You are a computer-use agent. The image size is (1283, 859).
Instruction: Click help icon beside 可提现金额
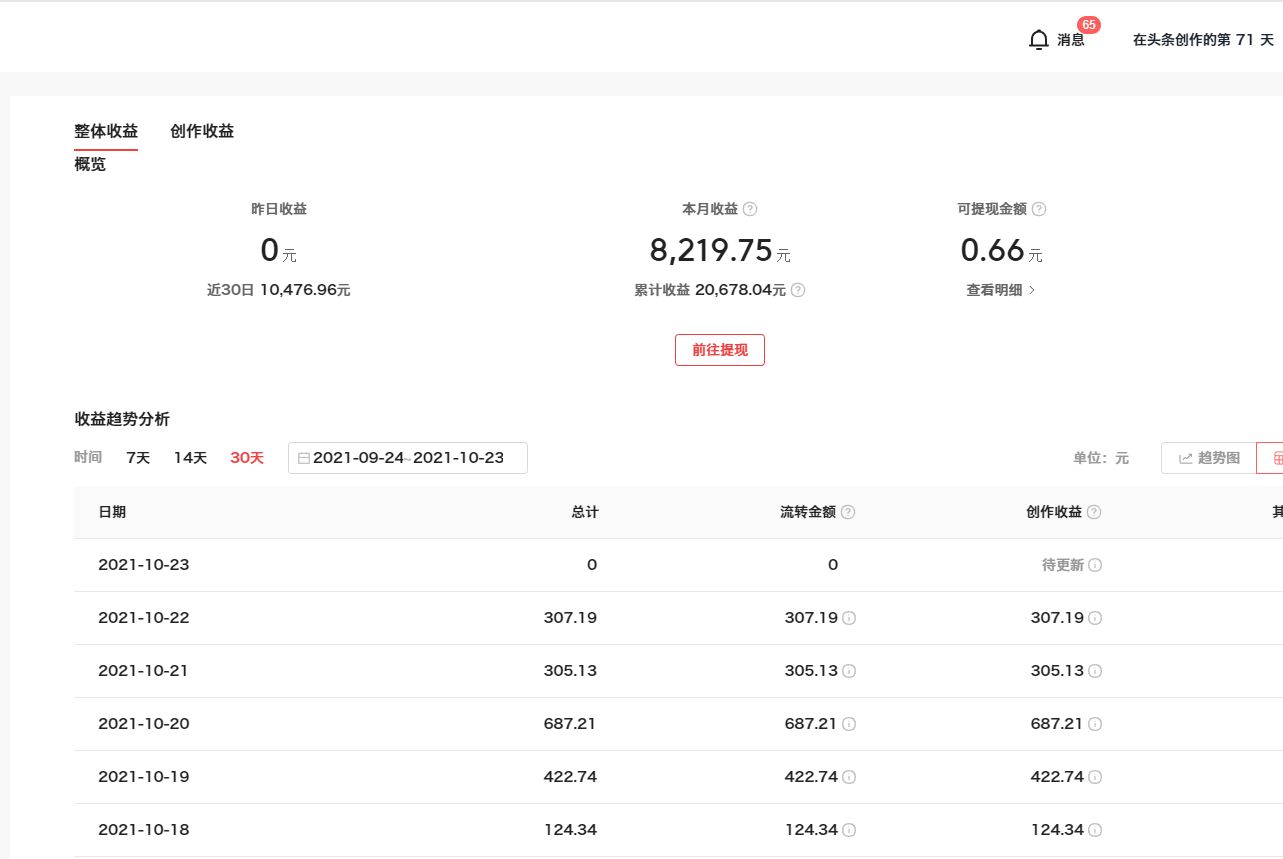(1039, 209)
